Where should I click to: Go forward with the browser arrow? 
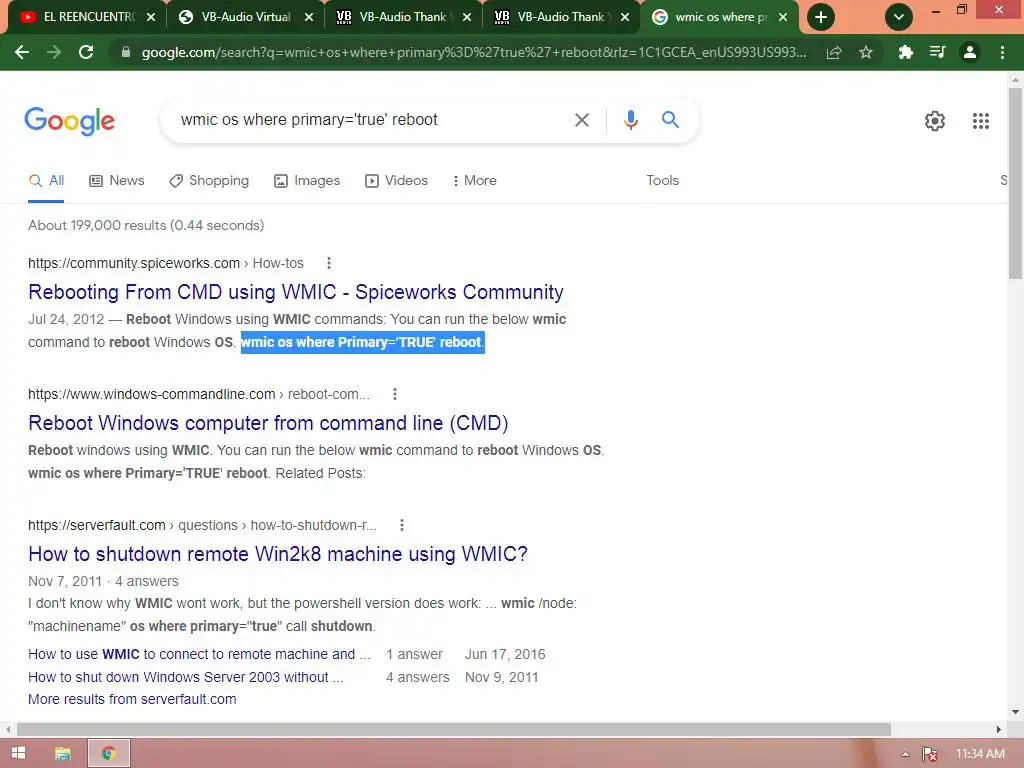(x=54, y=52)
